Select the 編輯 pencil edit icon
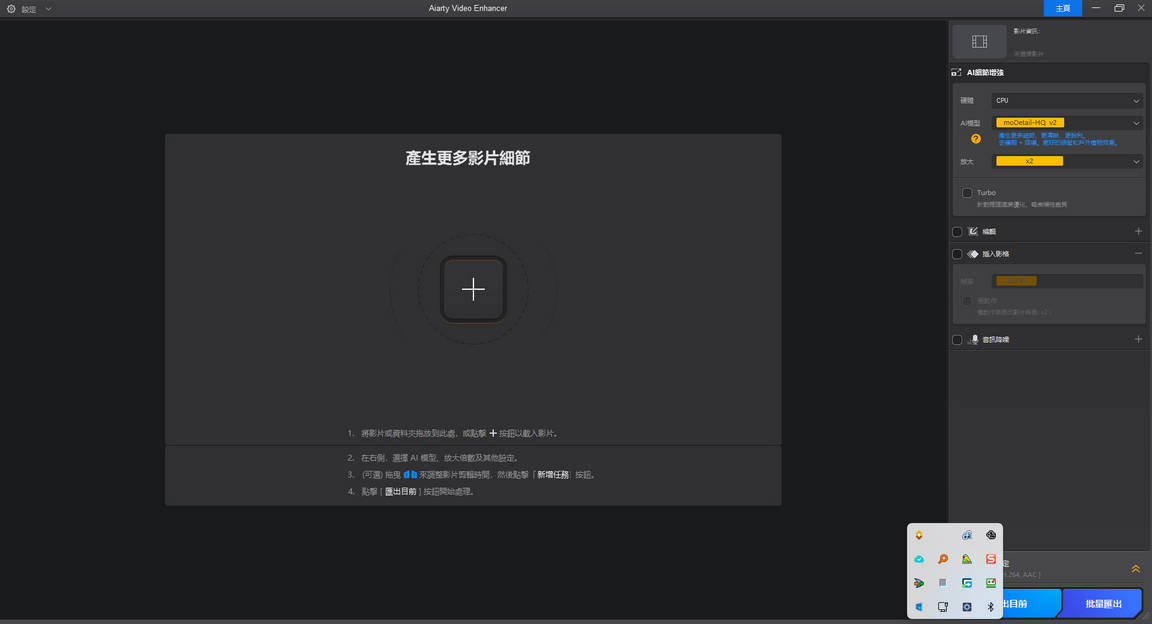Image resolution: width=1152 pixels, height=624 pixels. click(971, 231)
